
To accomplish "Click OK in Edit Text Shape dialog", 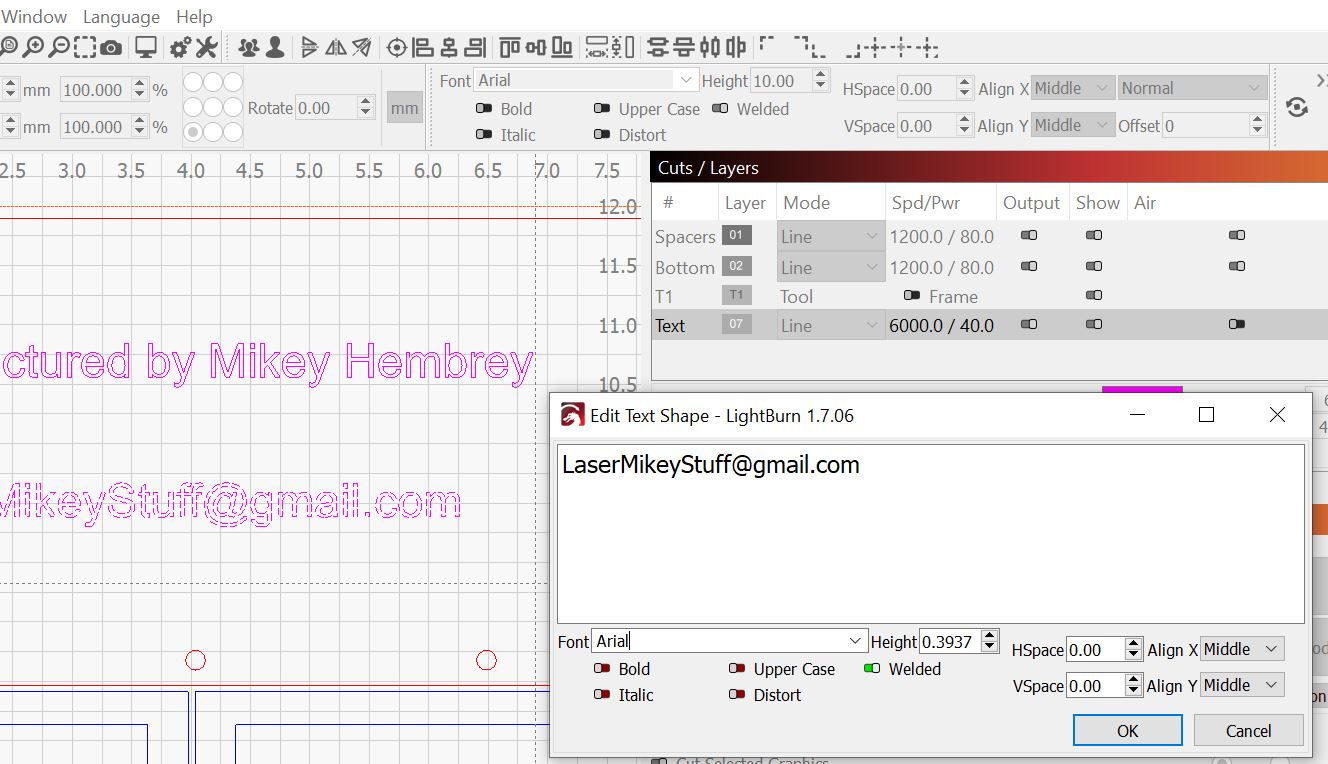I will click(x=1128, y=730).
